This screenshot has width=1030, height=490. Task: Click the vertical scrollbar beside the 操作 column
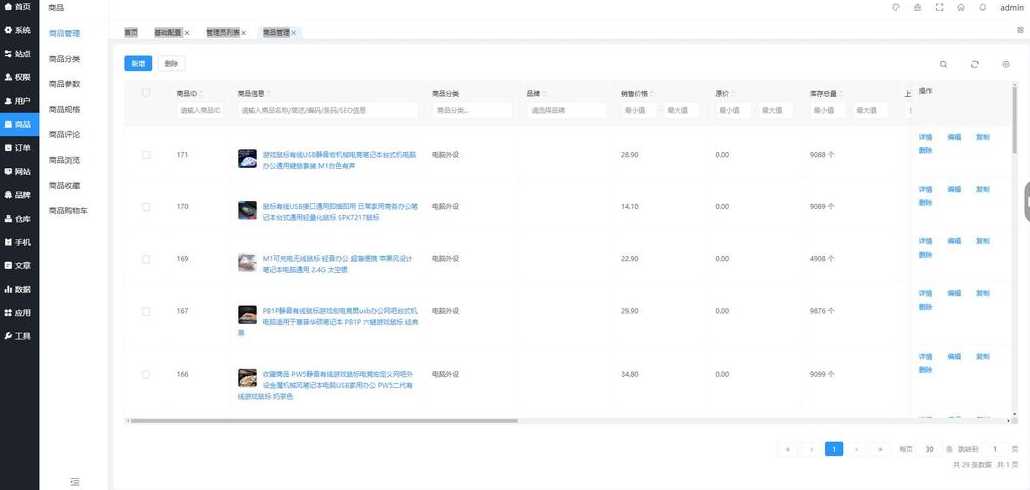(x=1016, y=120)
